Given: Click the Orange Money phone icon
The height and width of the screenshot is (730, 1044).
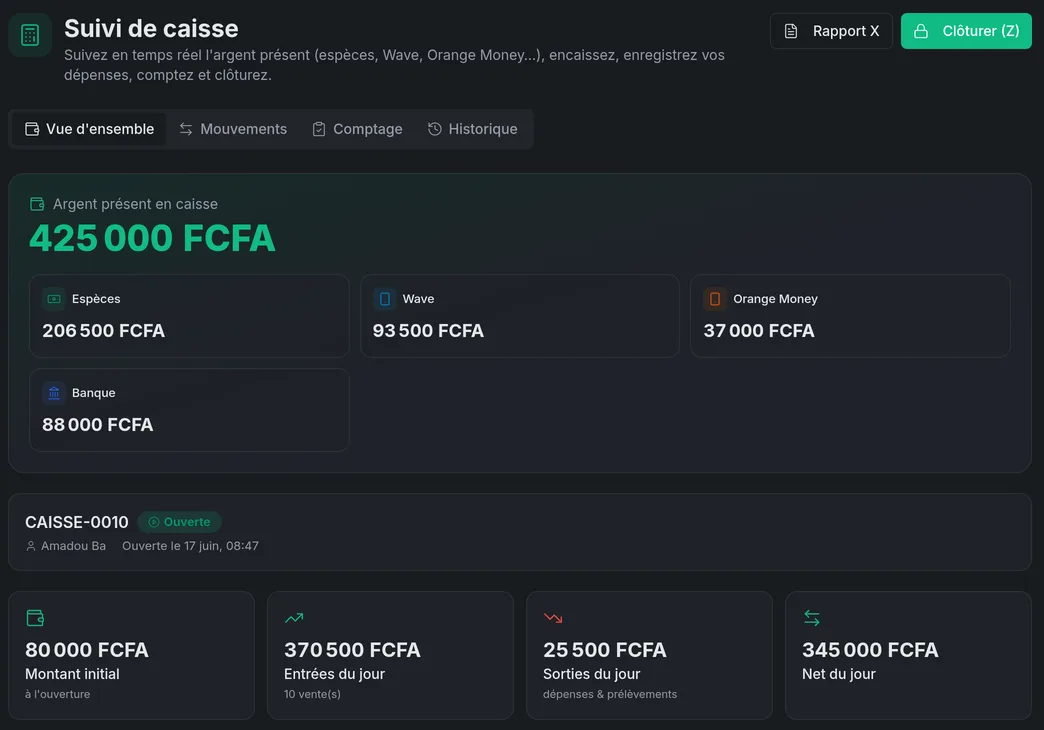Looking at the screenshot, I should coord(715,299).
